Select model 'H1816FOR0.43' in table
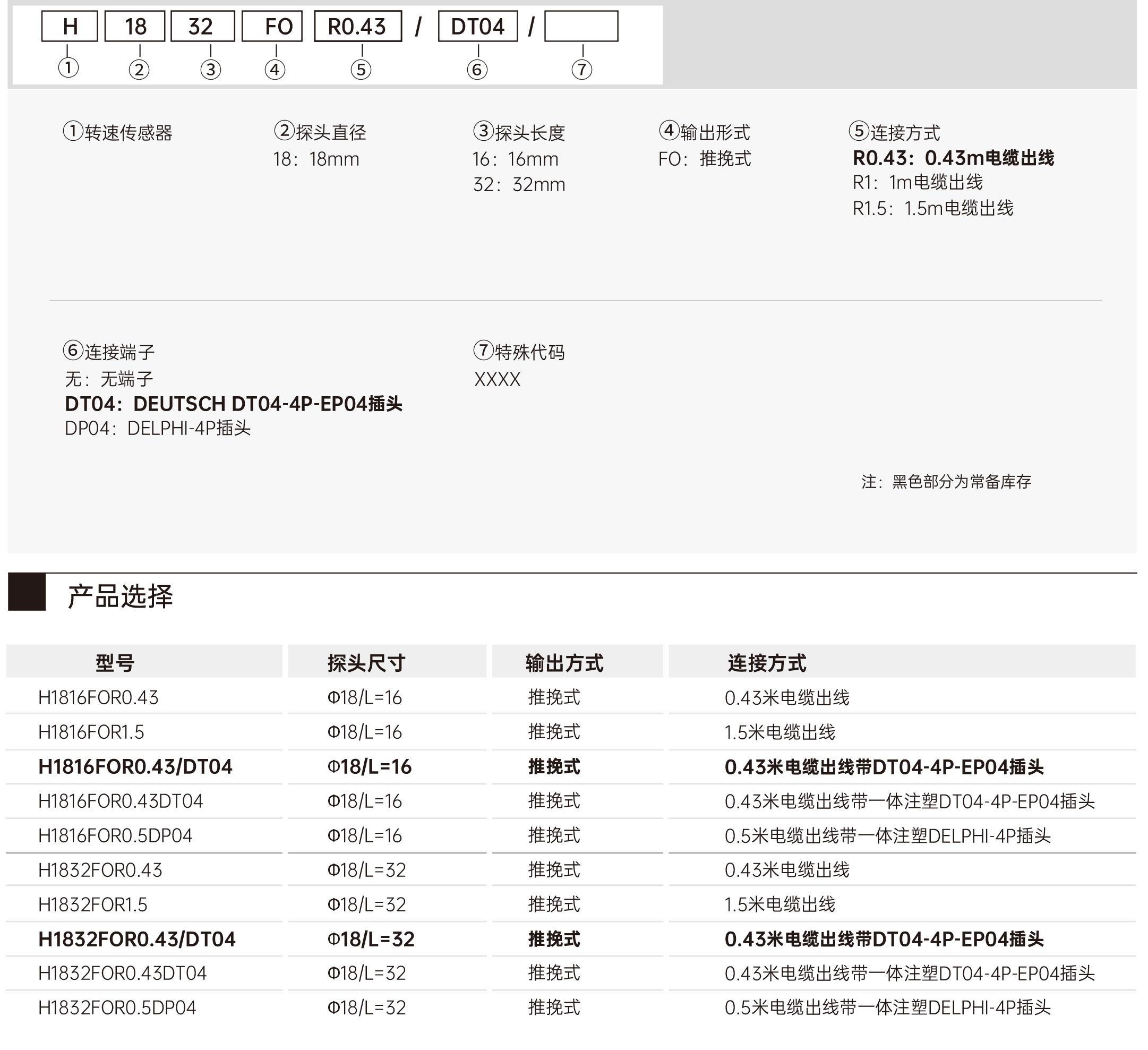 click(99, 698)
